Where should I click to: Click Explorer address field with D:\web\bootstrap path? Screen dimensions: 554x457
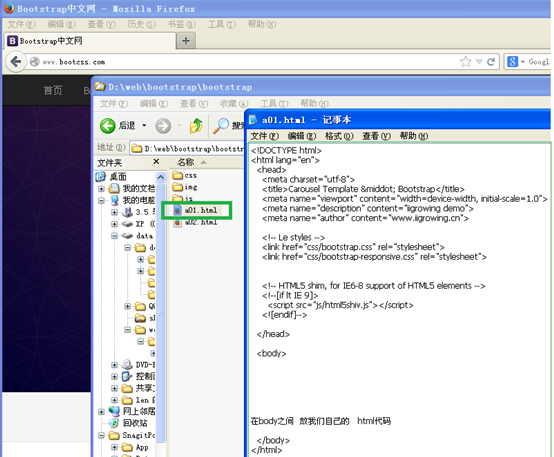click(x=187, y=149)
